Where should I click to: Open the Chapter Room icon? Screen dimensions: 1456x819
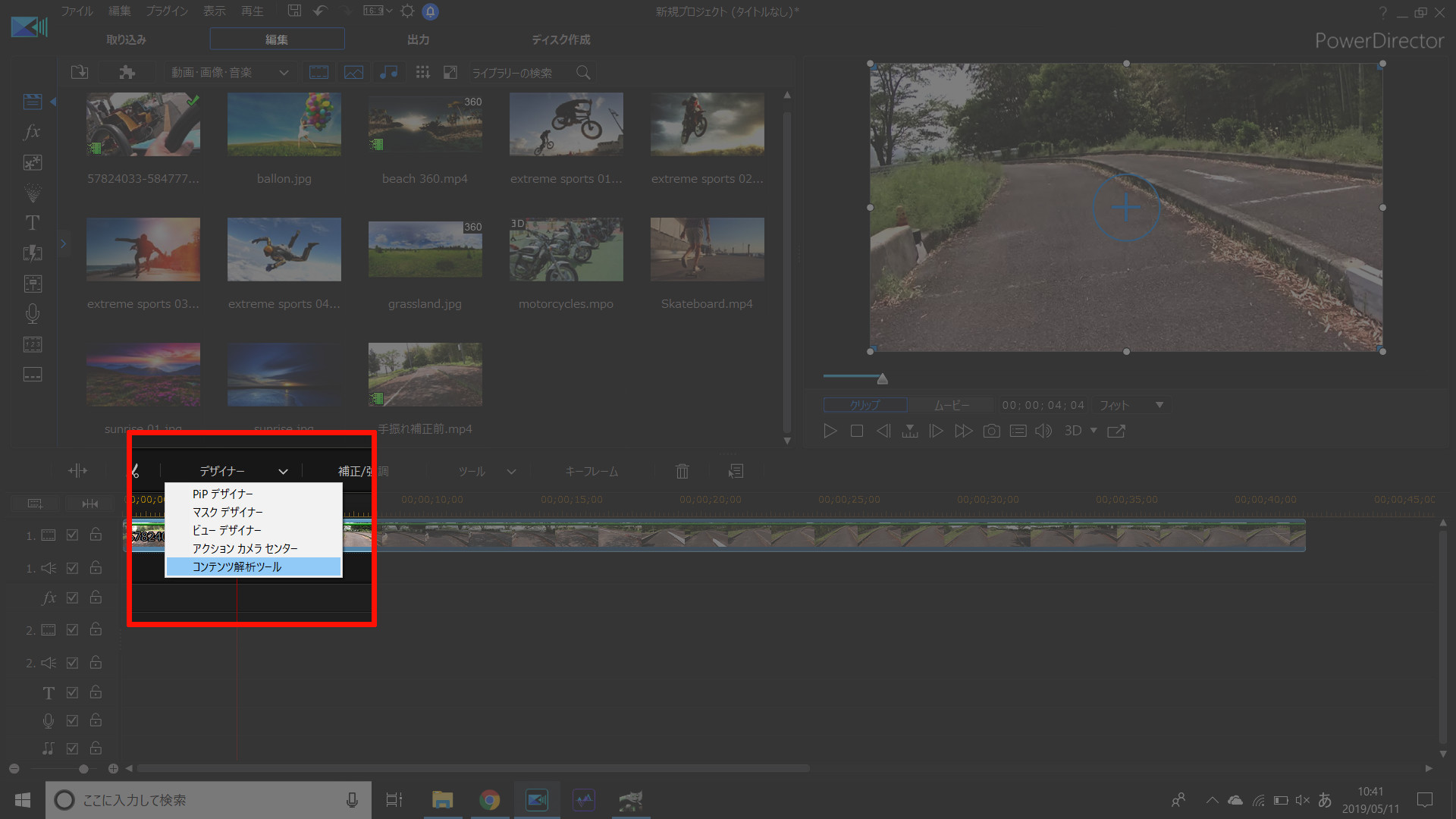tap(33, 344)
